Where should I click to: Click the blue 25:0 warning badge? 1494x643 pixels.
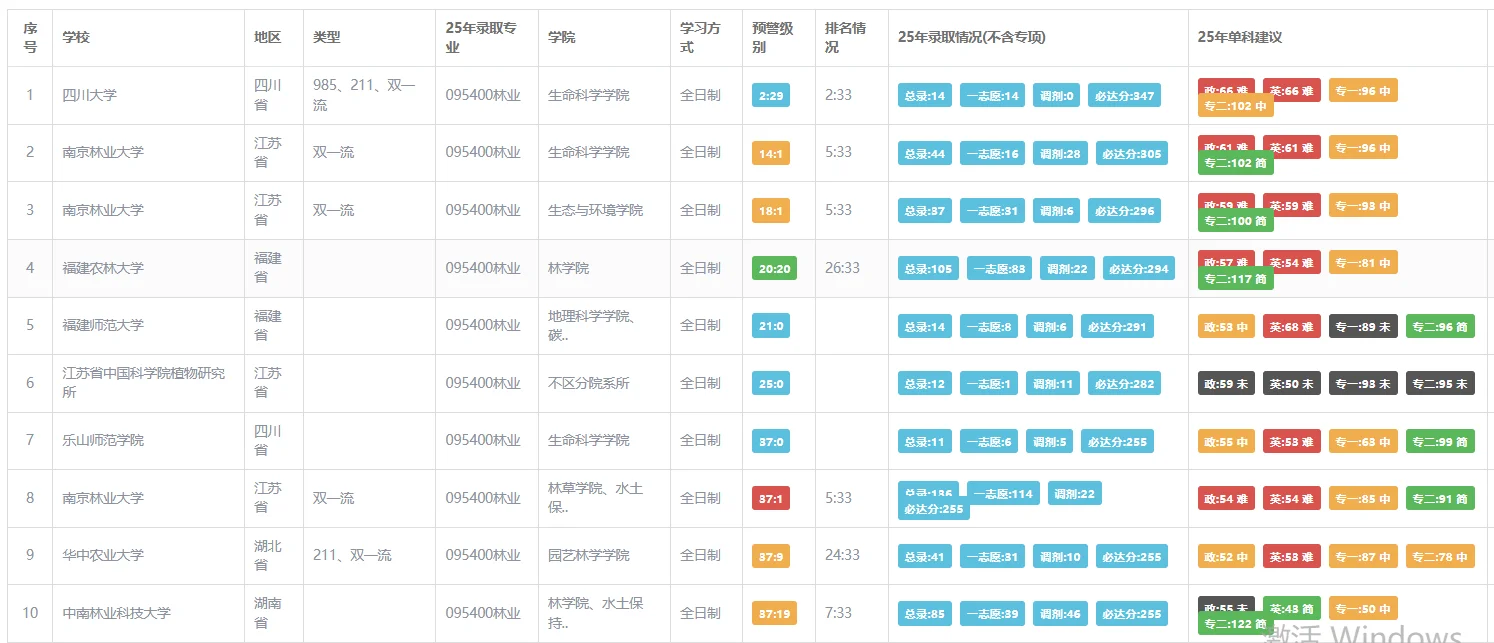pos(771,384)
